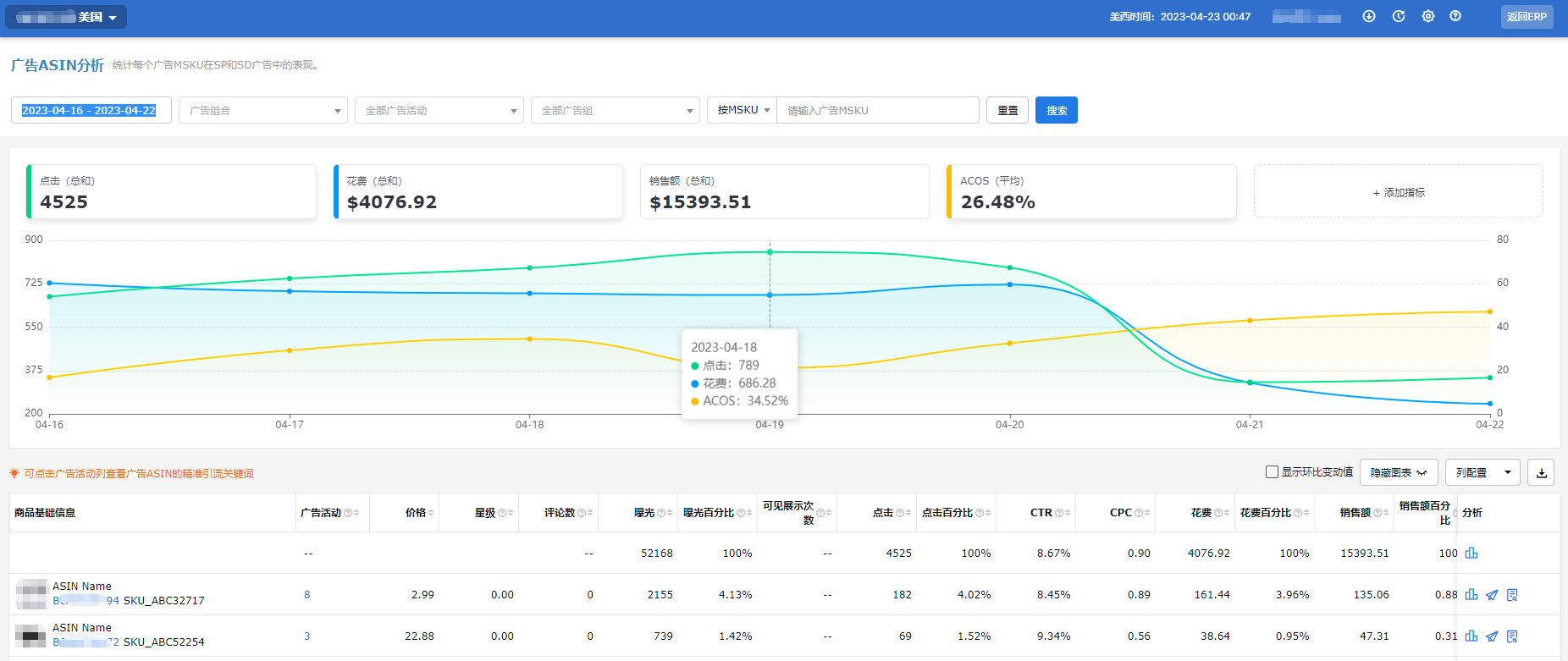The height and width of the screenshot is (661, 1568).
Task: Click the paper-plane icon for SKU_ABC52254
Action: click(1492, 636)
